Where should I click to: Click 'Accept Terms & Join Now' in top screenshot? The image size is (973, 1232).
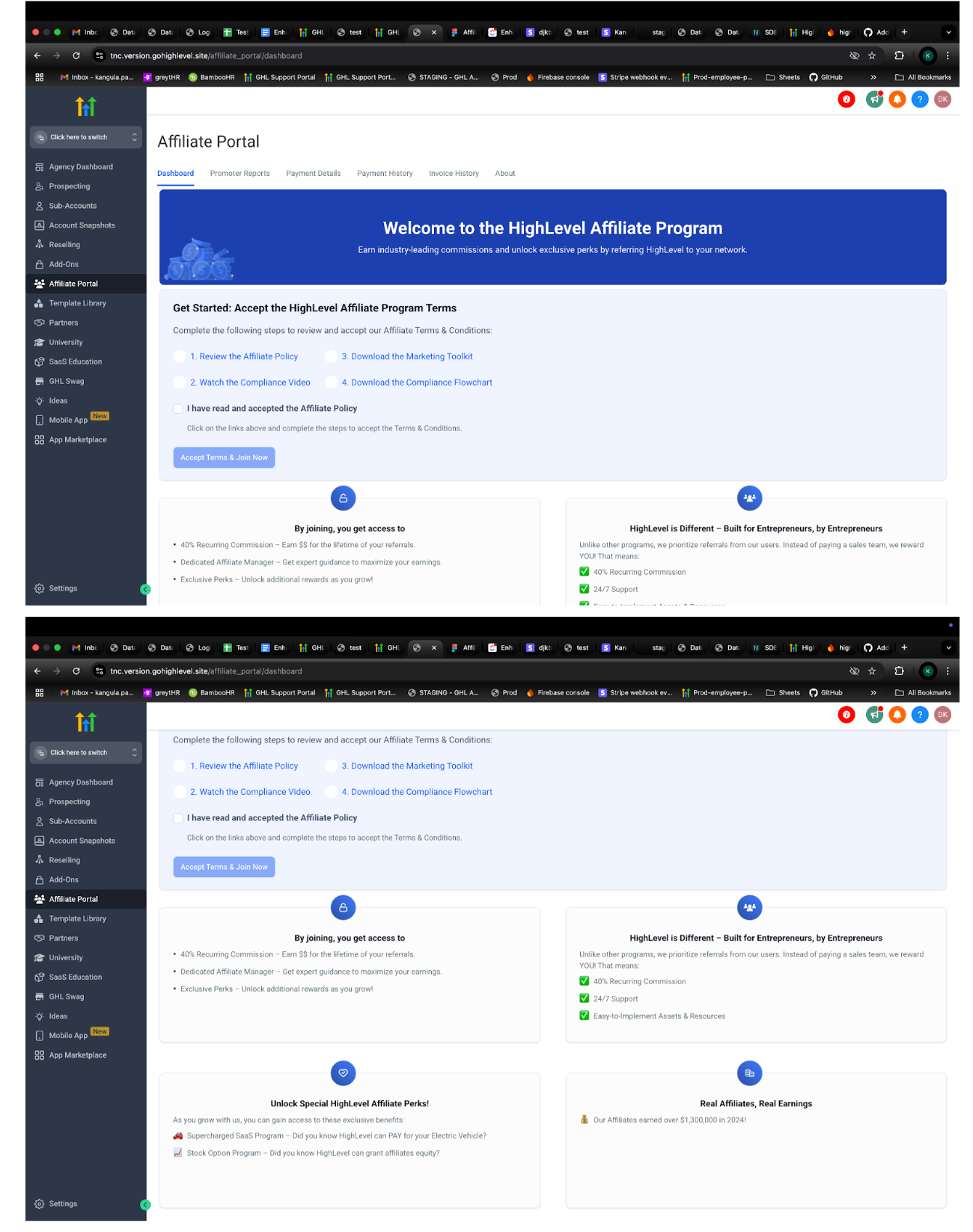point(224,457)
